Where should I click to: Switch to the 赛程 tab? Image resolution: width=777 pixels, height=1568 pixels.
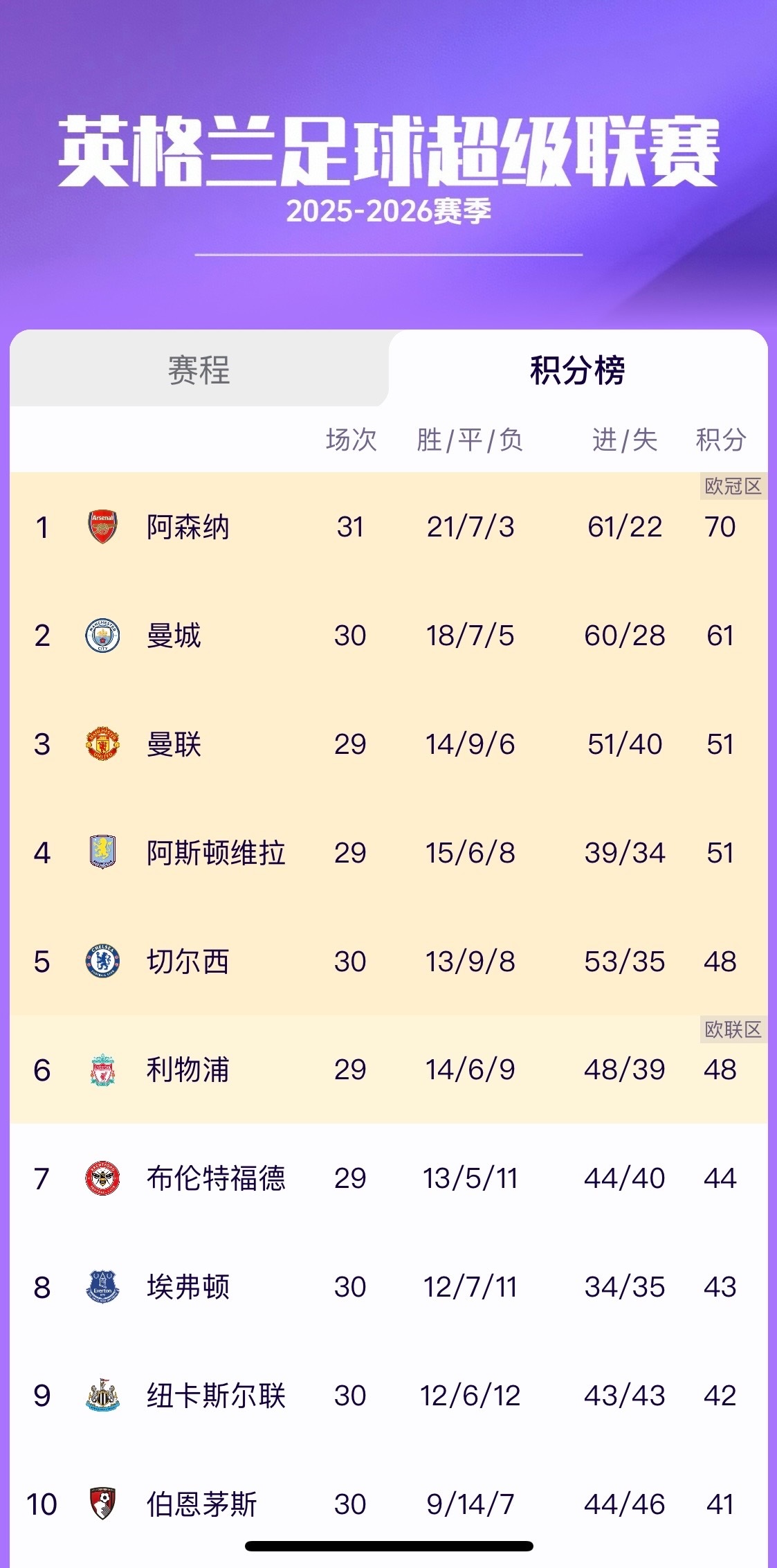pyautogui.click(x=199, y=370)
